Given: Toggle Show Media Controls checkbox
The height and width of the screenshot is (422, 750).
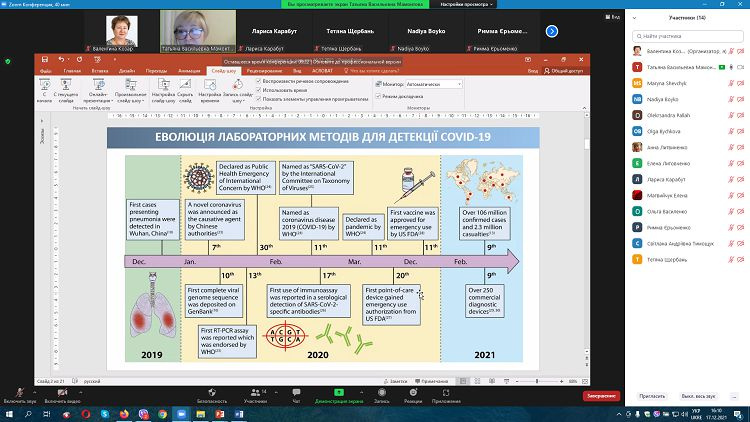Looking at the screenshot, I should [x=259, y=99].
